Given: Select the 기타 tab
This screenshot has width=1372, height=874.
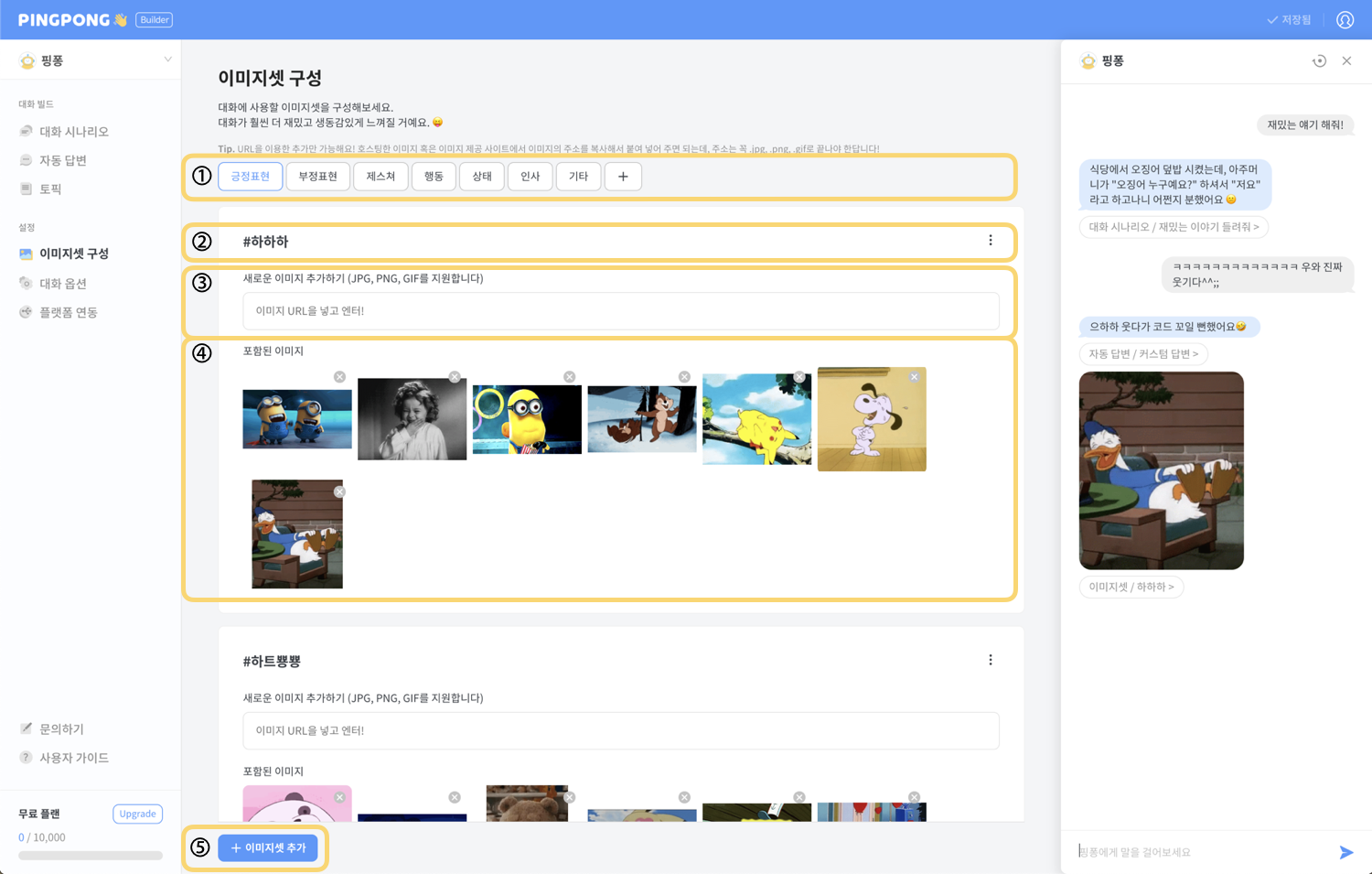Looking at the screenshot, I should 578,177.
